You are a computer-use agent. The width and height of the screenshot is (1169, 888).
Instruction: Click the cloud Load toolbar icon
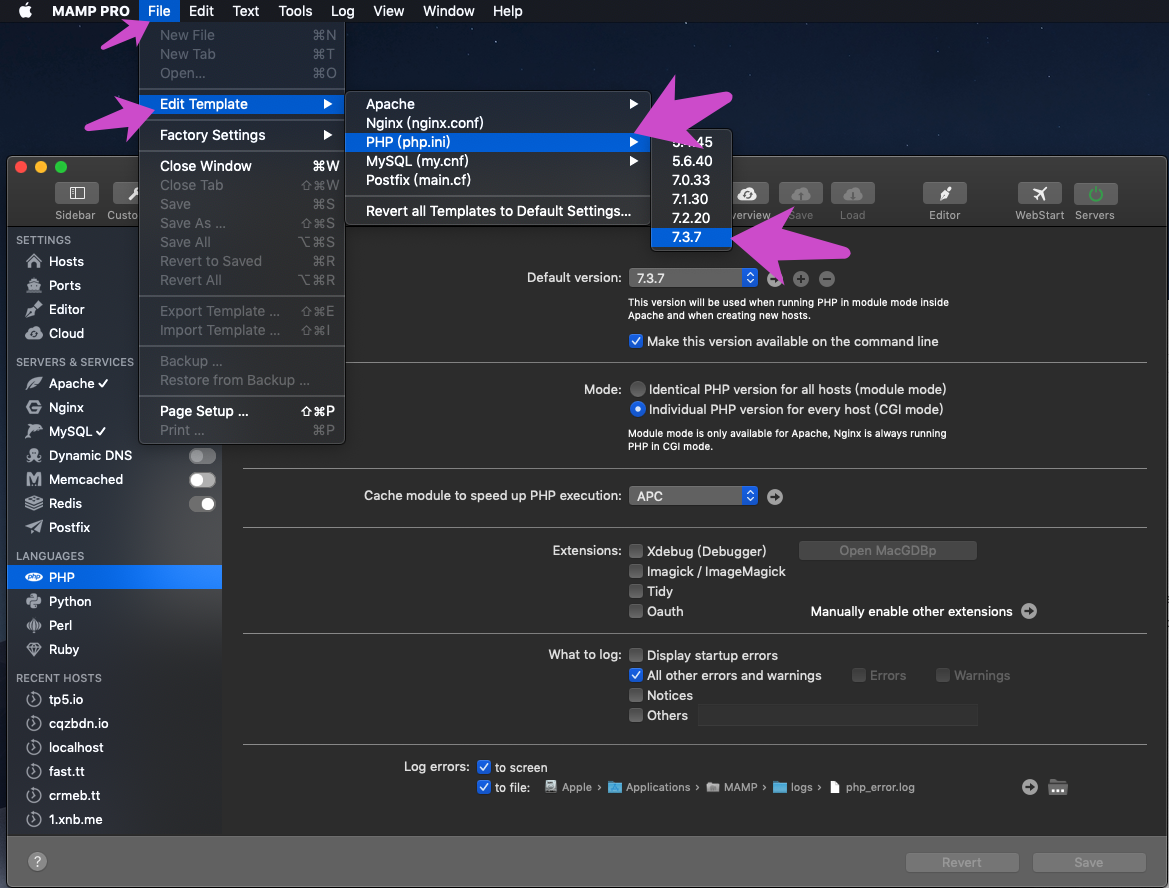[852, 193]
